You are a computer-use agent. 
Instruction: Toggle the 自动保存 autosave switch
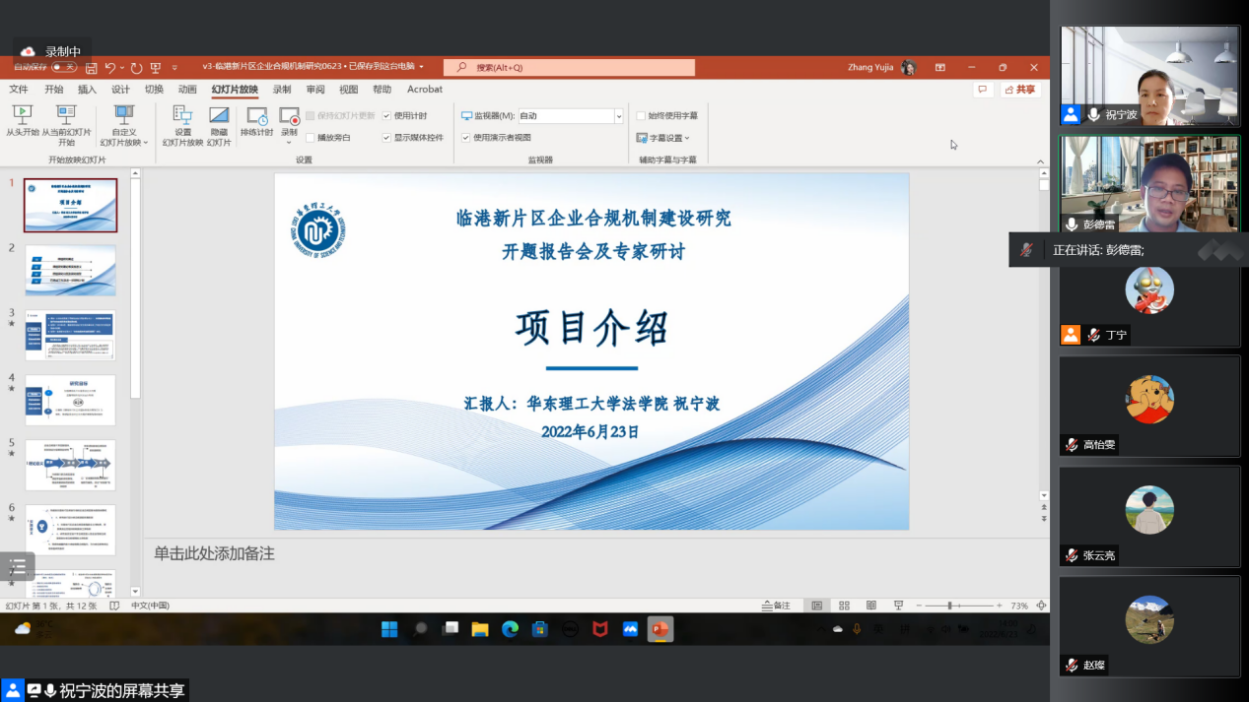[x=64, y=68]
